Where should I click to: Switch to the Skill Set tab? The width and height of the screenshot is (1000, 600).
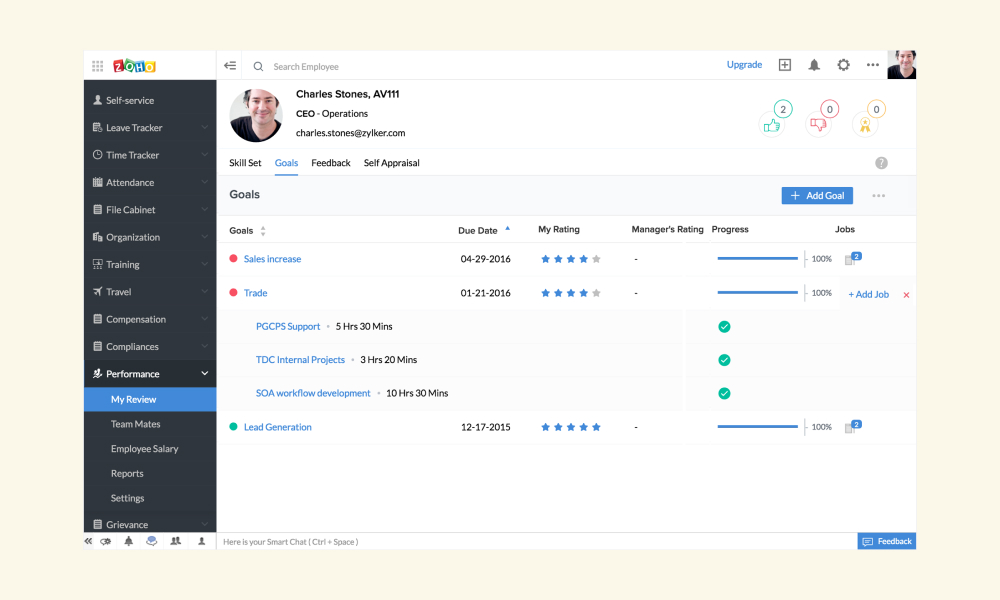tap(245, 163)
